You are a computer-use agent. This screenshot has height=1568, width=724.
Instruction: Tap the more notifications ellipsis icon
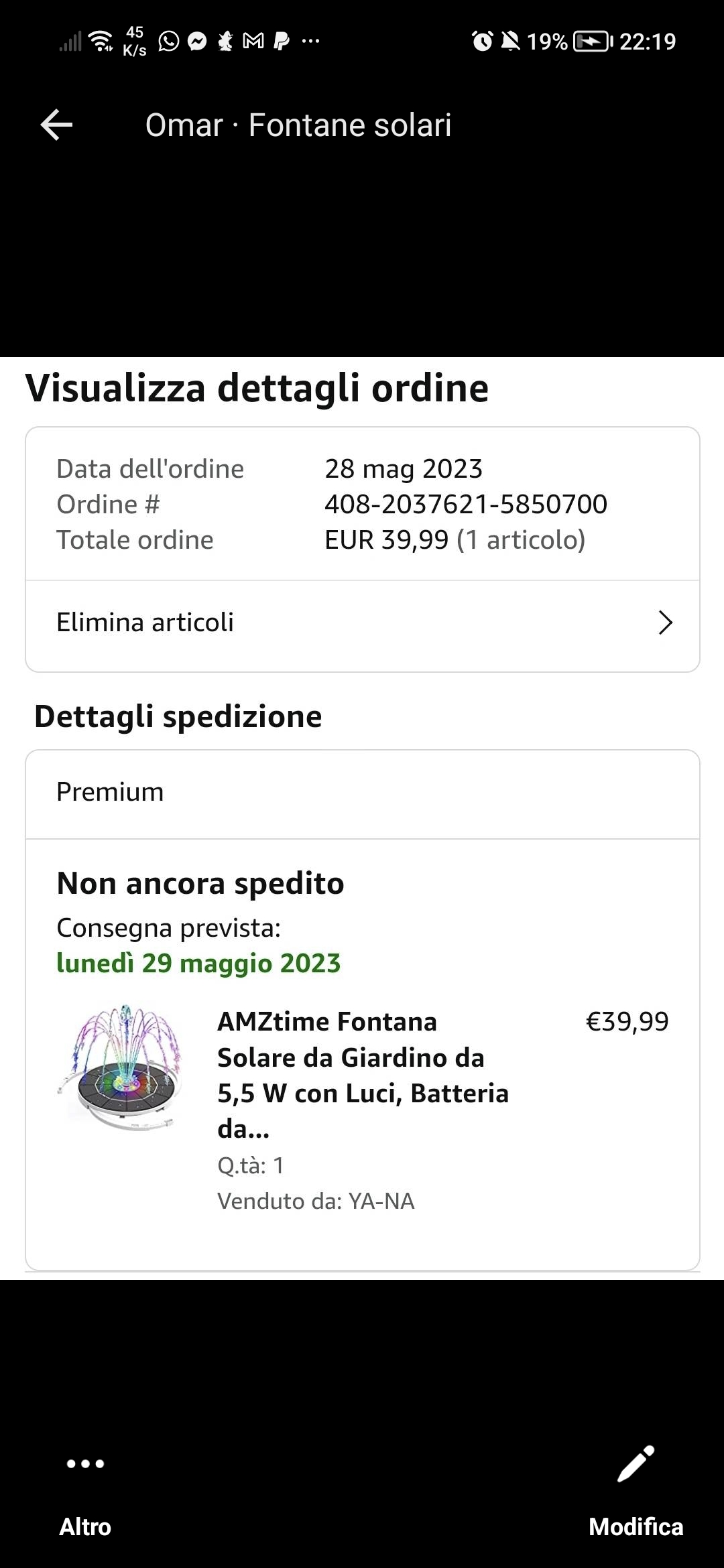pyautogui.click(x=310, y=42)
